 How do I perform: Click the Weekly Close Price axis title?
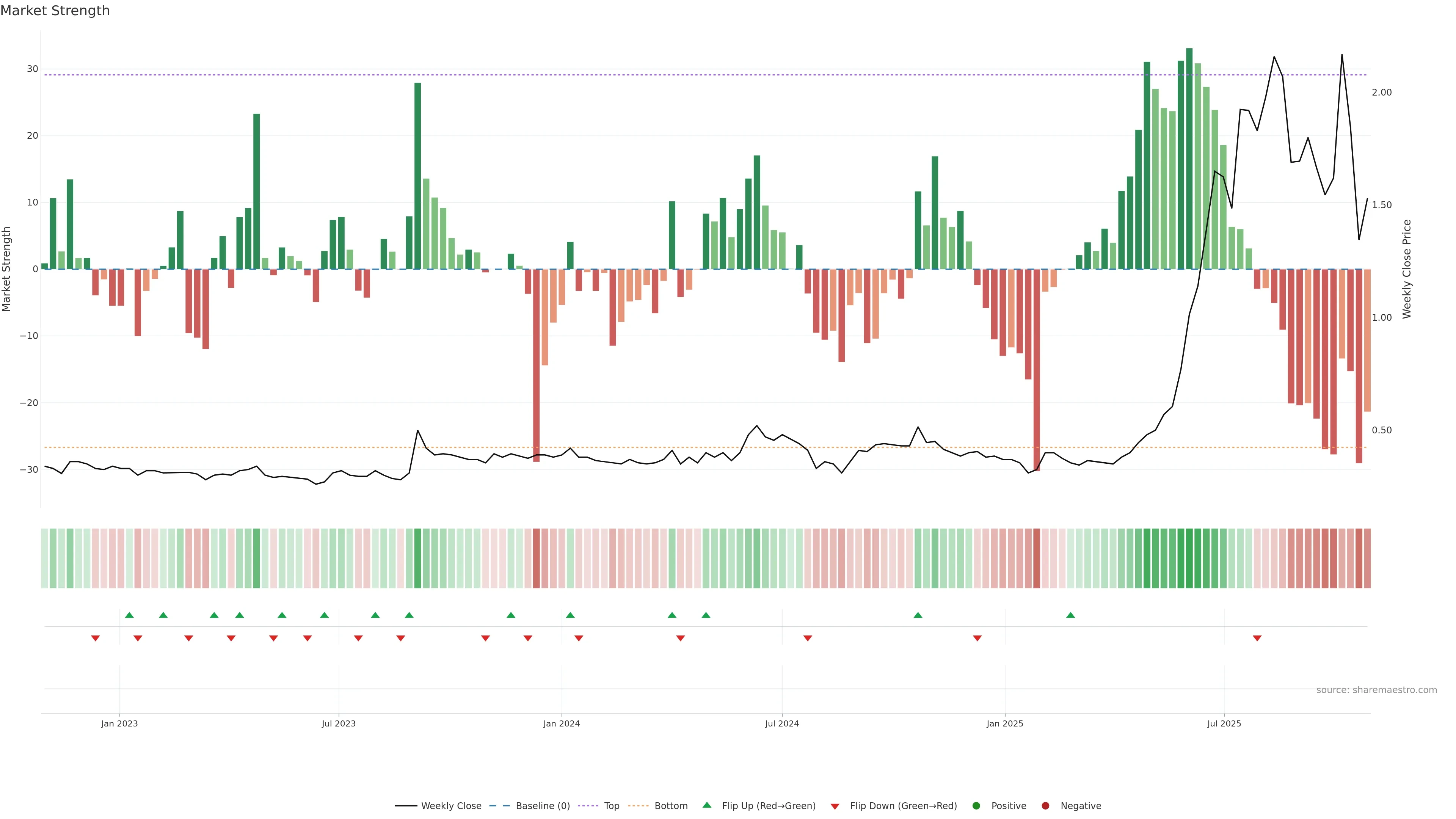point(1407,269)
